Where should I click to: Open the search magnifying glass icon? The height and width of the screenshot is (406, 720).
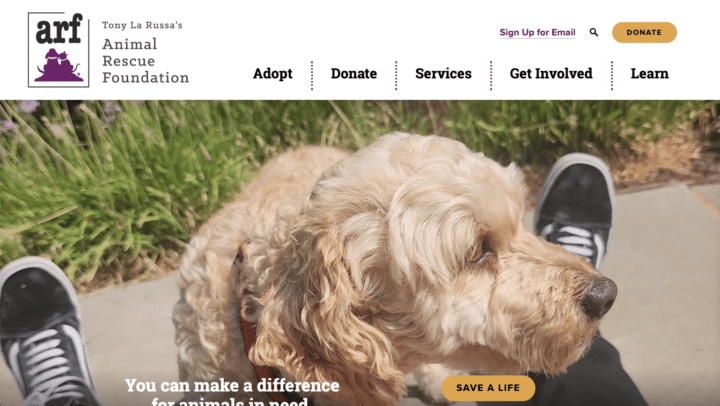click(x=594, y=32)
